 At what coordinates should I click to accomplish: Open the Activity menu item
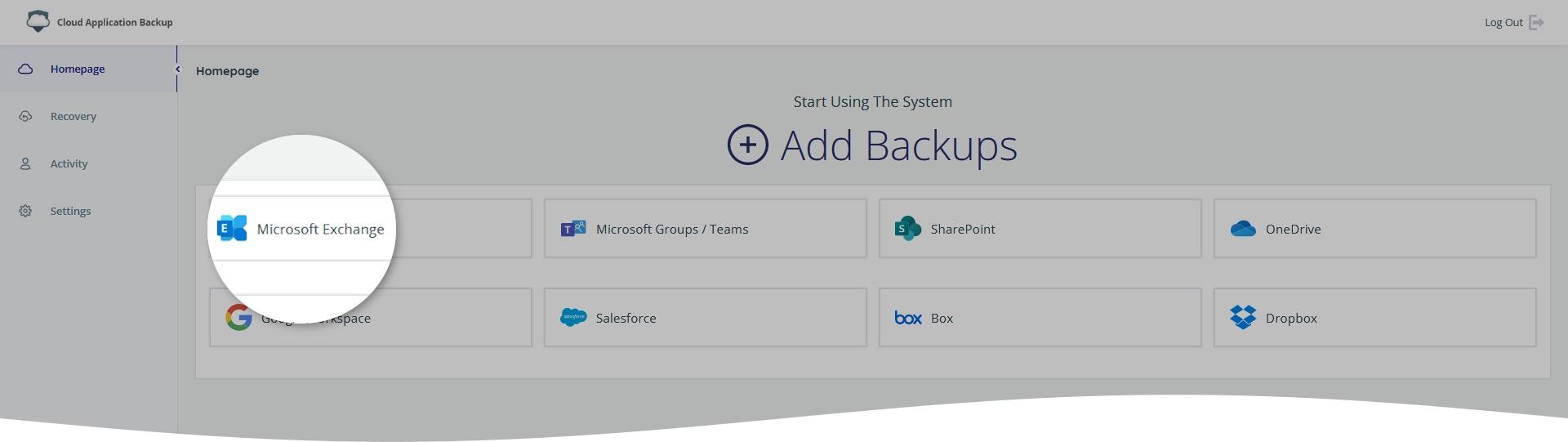[88, 163]
